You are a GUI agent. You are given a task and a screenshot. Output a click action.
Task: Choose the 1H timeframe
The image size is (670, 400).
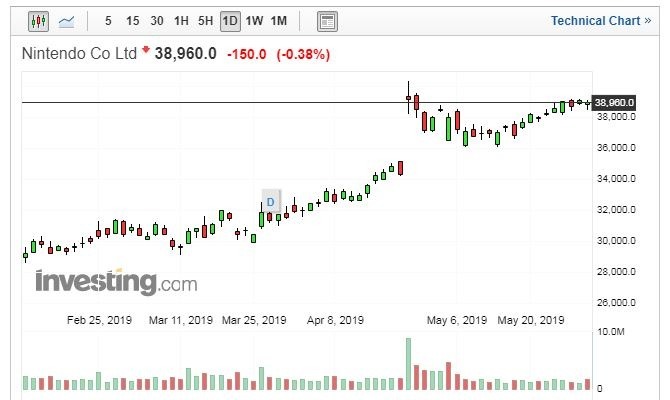point(181,21)
